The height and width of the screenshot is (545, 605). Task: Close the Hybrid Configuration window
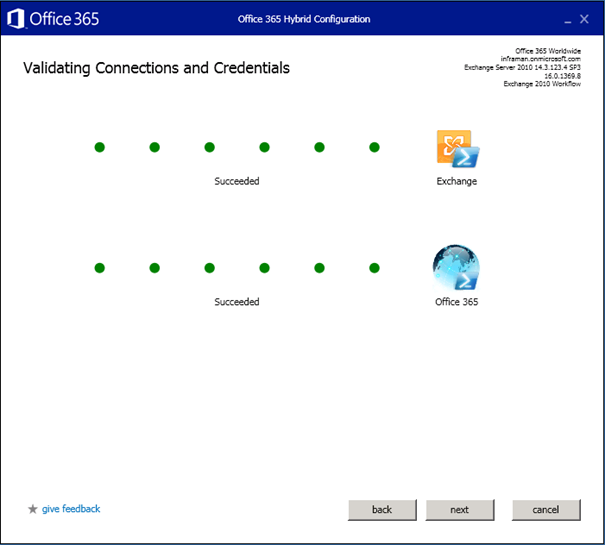click(x=588, y=19)
